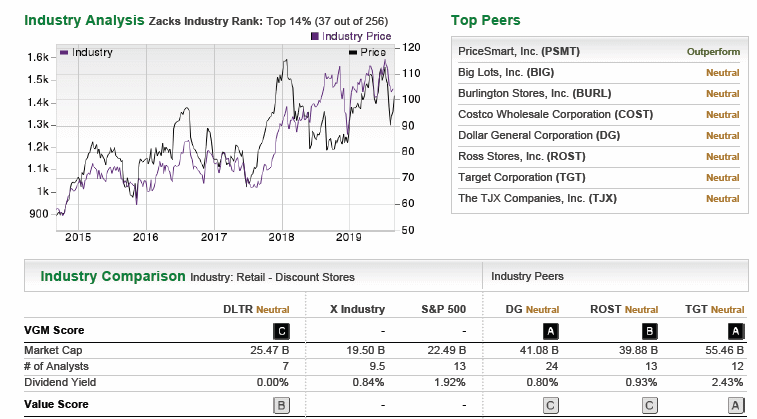Click Neutral rating beside Ross Stores, Inc.
757x419 pixels.
click(723, 157)
